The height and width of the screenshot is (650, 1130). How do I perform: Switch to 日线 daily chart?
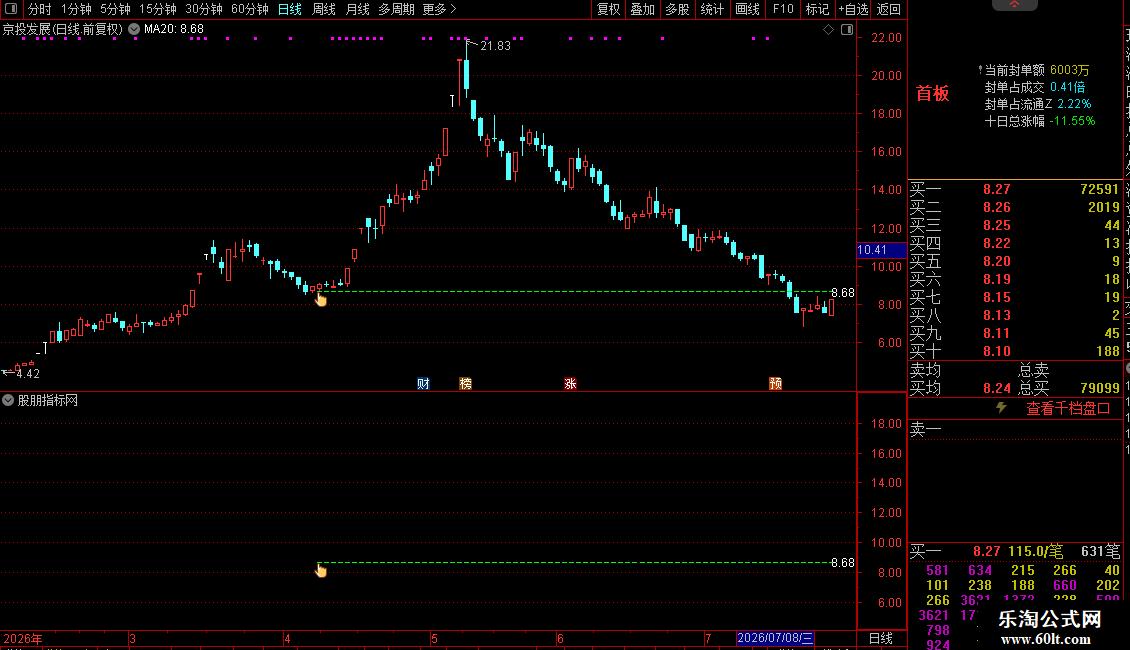tap(290, 9)
